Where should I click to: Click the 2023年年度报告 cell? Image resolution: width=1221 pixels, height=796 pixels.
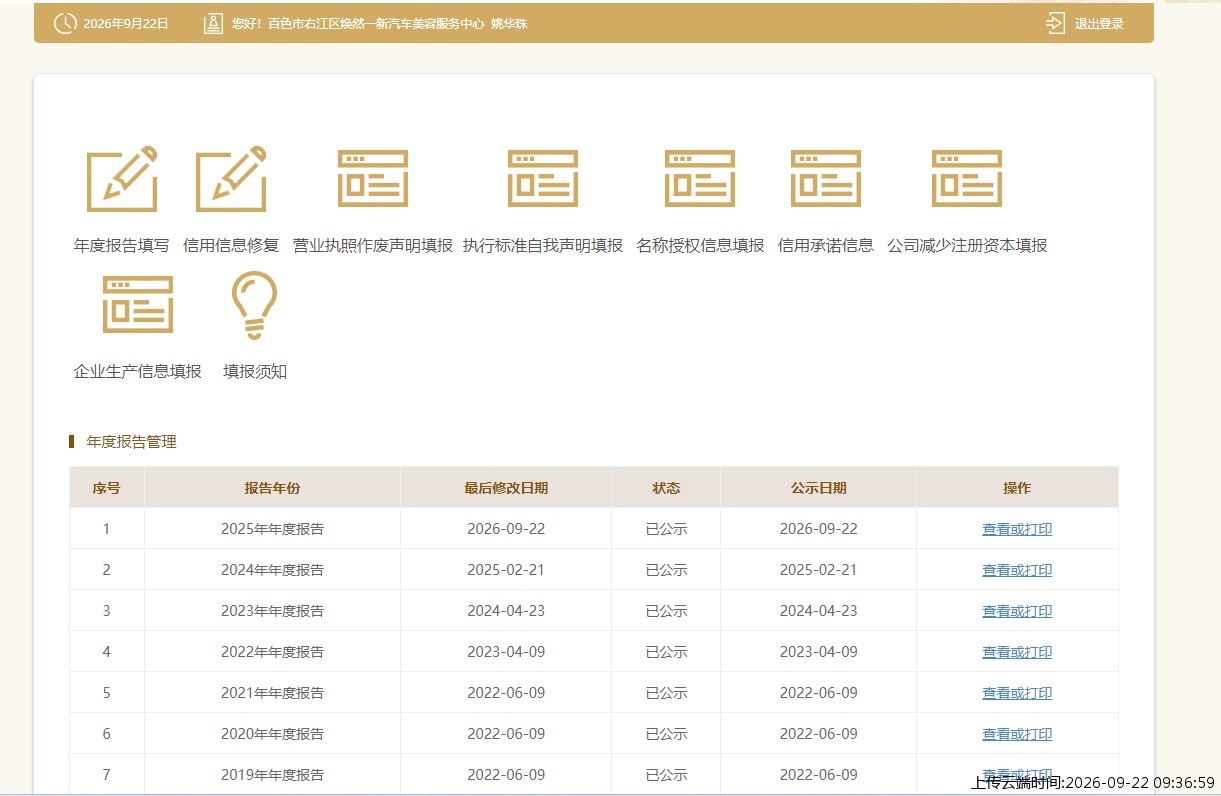pos(272,611)
